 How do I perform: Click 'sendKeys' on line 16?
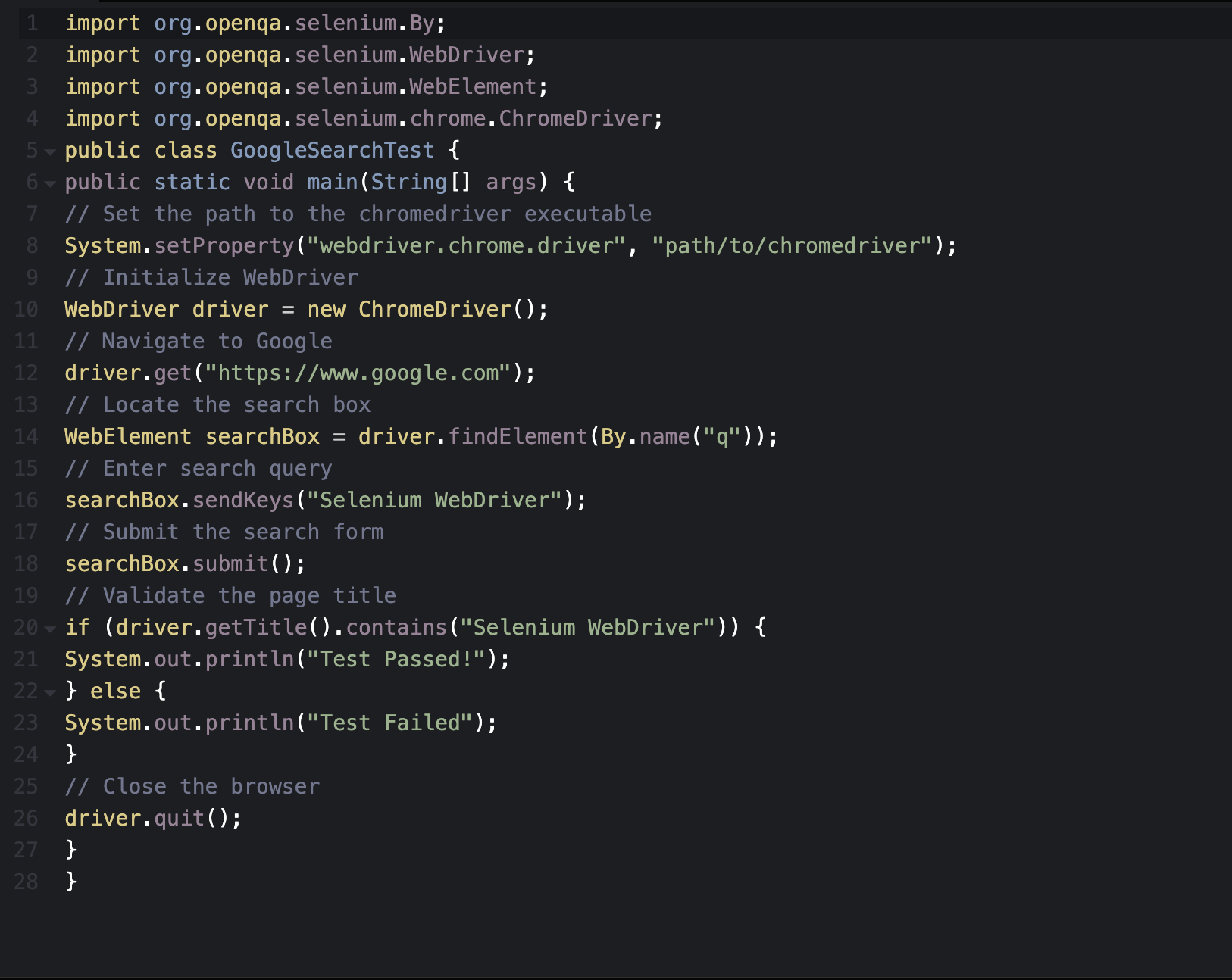pyautogui.click(x=243, y=501)
